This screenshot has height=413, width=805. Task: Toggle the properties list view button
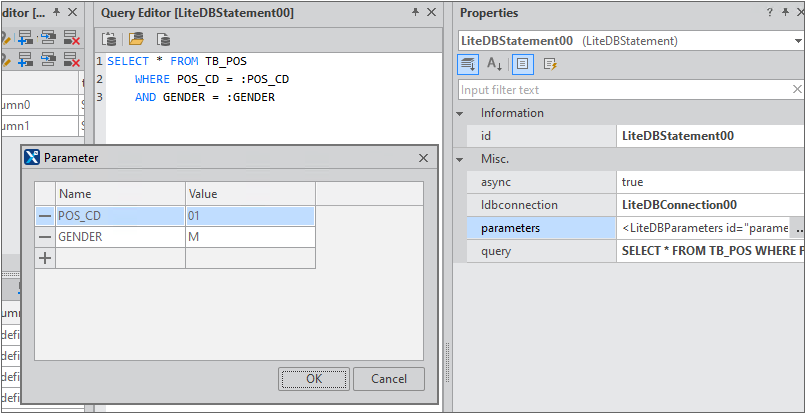point(523,65)
